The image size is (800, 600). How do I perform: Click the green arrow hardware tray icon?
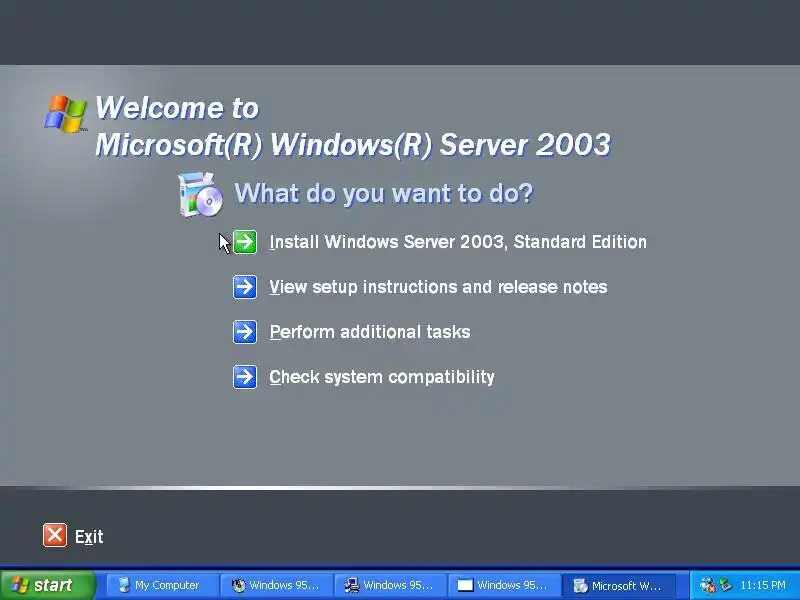pyautogui.click(x=725, y=585)
